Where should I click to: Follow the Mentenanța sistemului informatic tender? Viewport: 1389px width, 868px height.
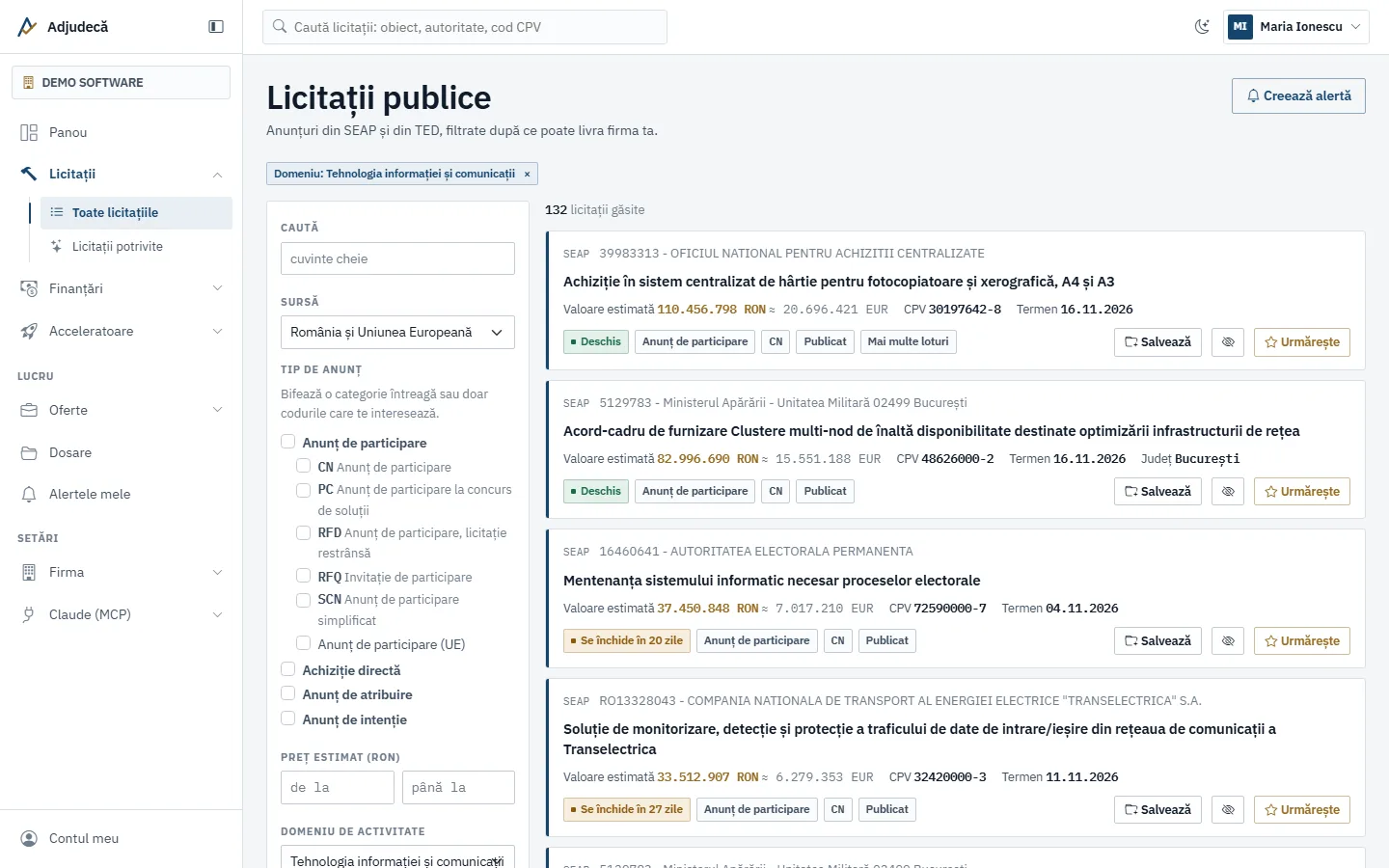[x=1302, y=641]
